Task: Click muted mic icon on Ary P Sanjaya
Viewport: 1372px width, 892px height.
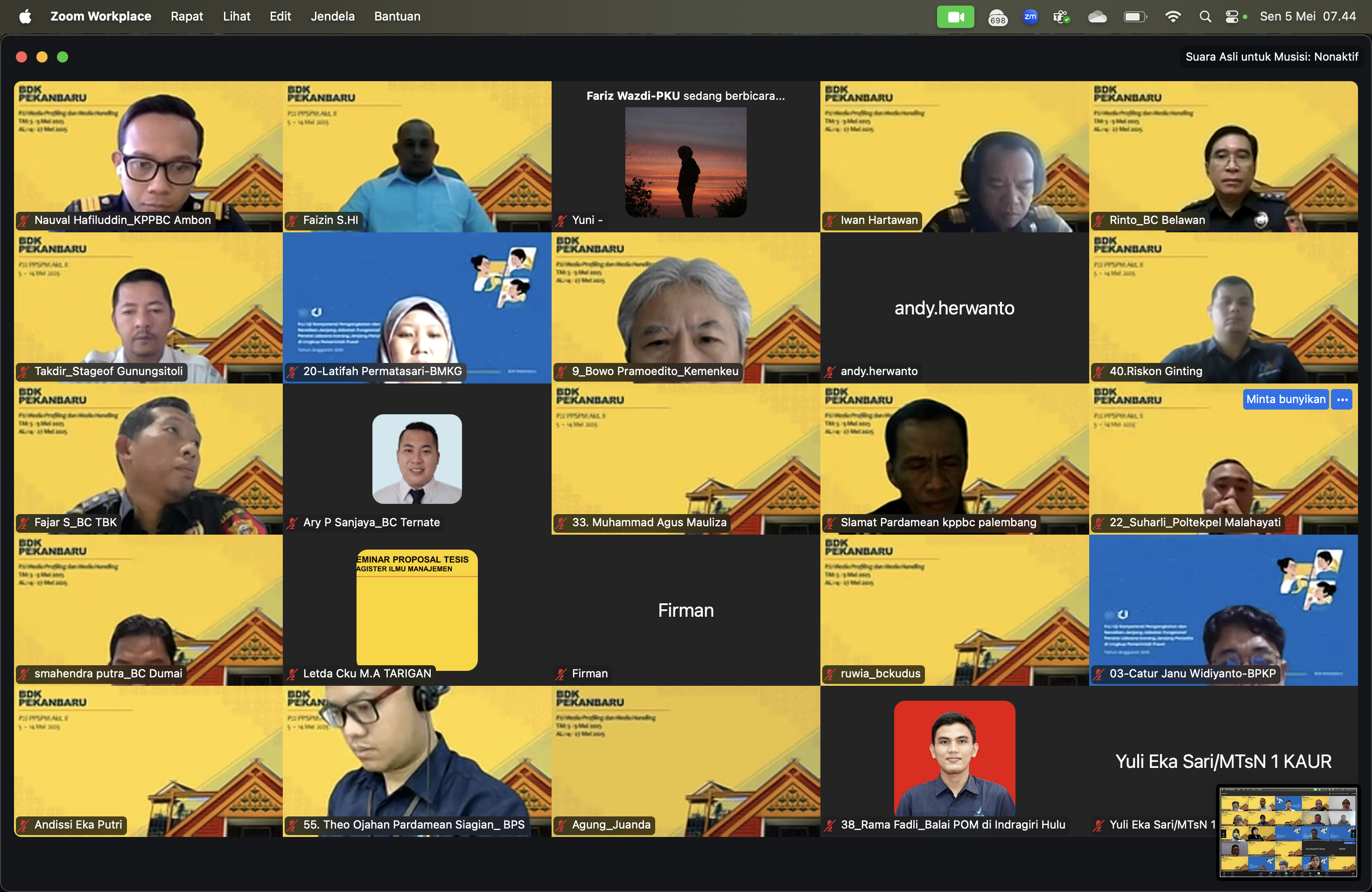Action: click(292, 523)
